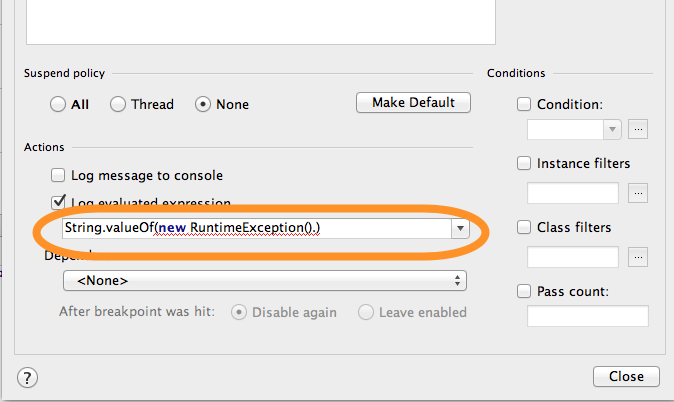Expand the Condition combo box arrow
This screenshot has width=674, height=402.
click(612, 129)
